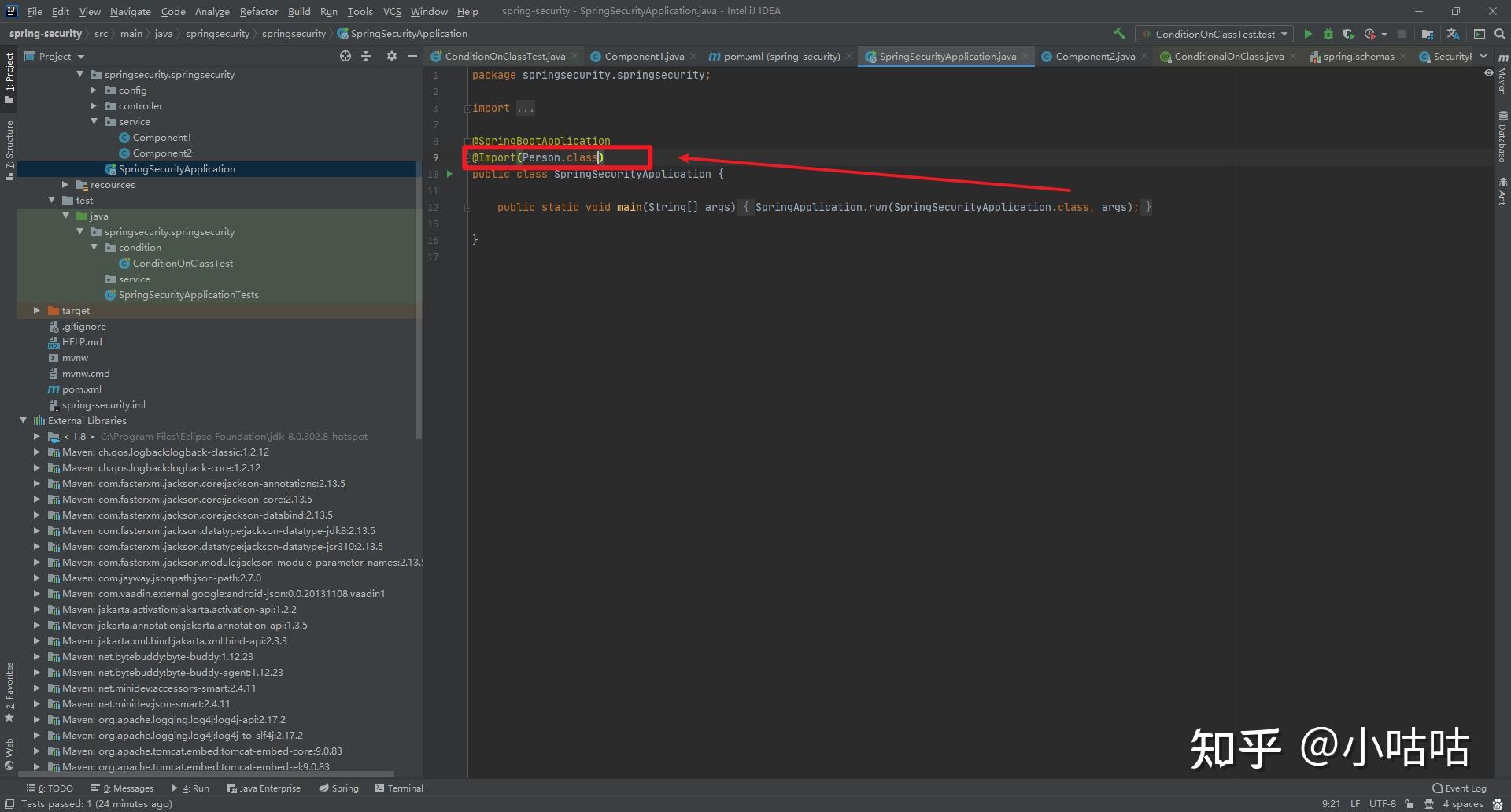Close the Component1.java tab
This screenshot has width=1511, height=812.
coord(693,57)
